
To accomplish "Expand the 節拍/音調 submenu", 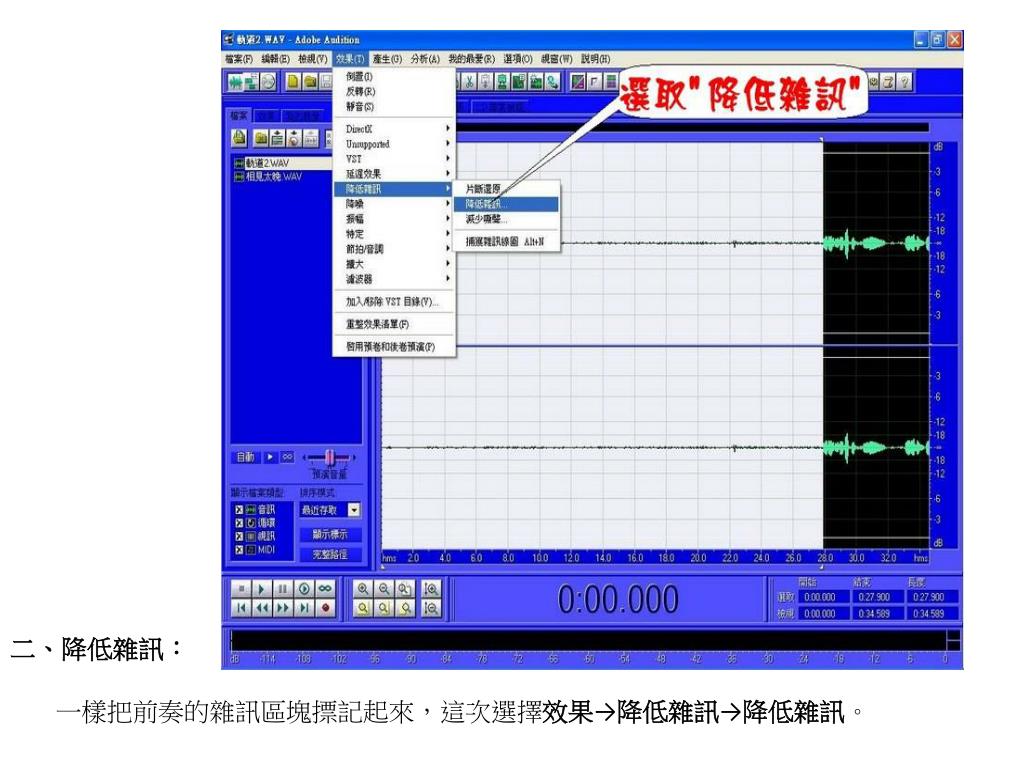I will 394,249.
